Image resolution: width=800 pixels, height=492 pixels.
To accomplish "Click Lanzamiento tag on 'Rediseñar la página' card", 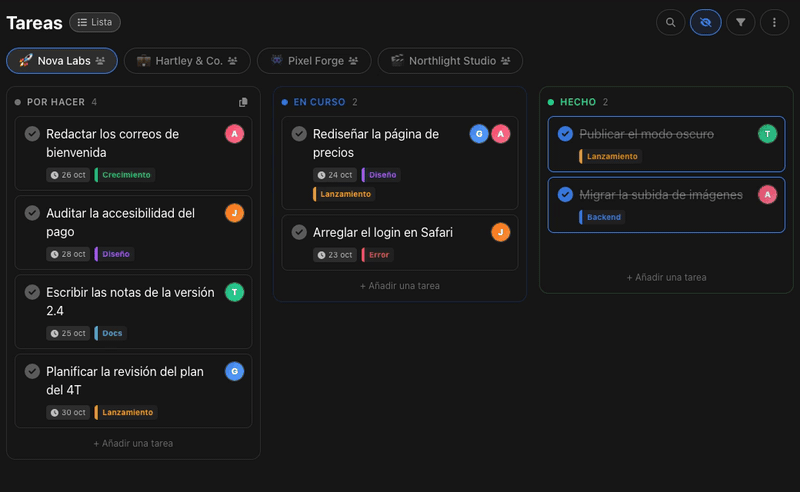I will tap(344, 194).
